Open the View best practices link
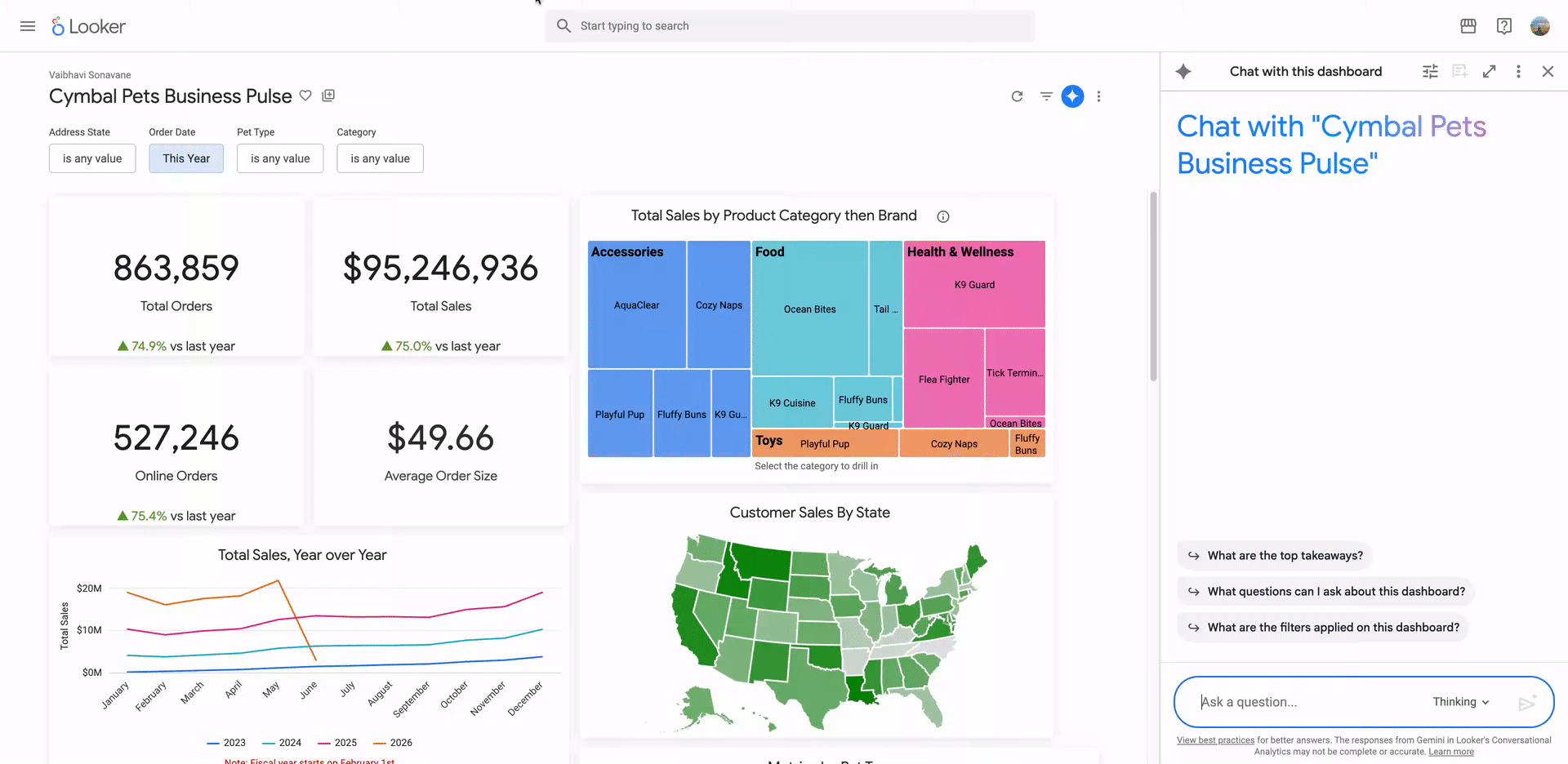 pos(1215,740)
